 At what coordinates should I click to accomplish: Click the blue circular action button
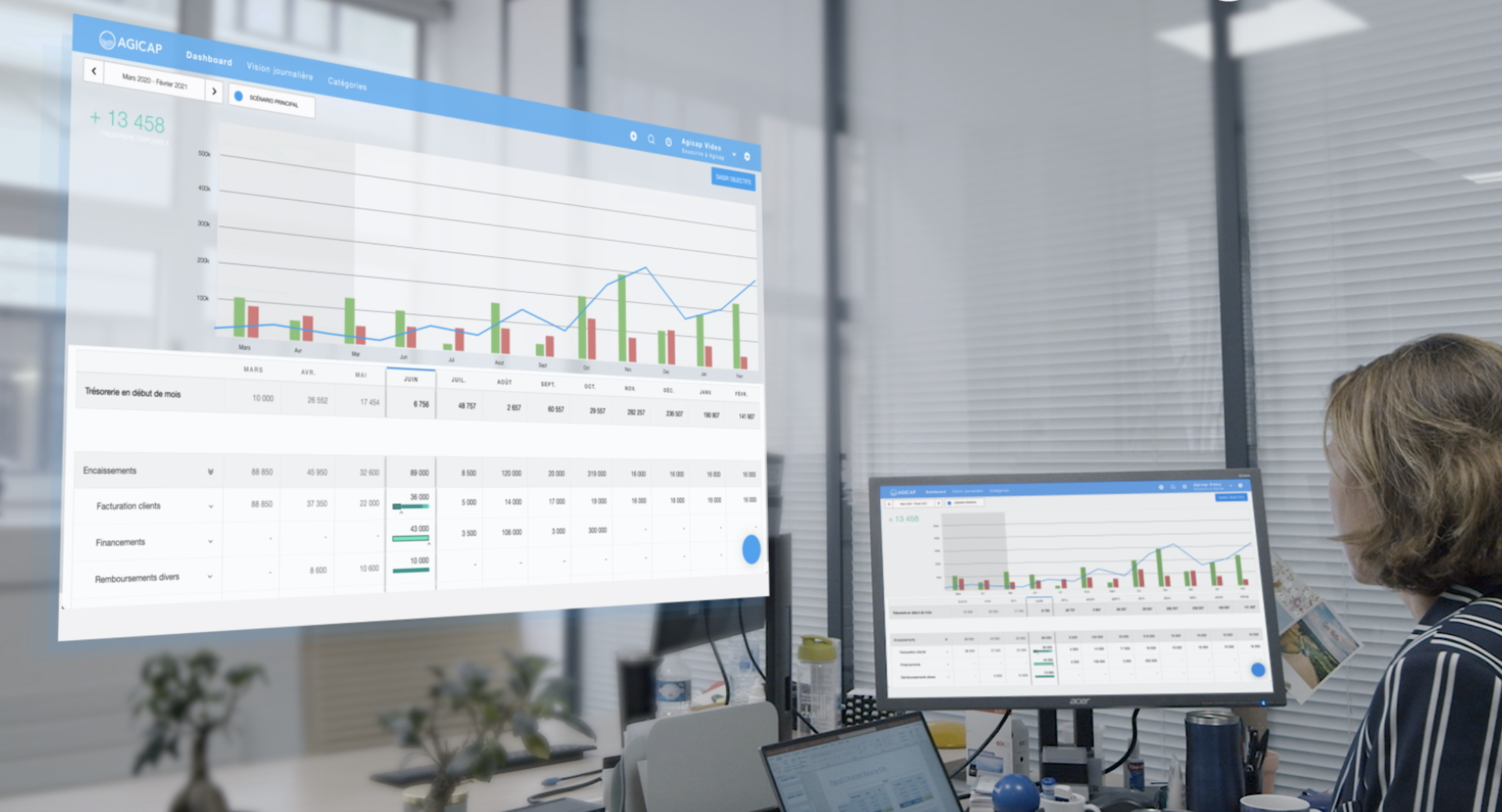(752, 550)
